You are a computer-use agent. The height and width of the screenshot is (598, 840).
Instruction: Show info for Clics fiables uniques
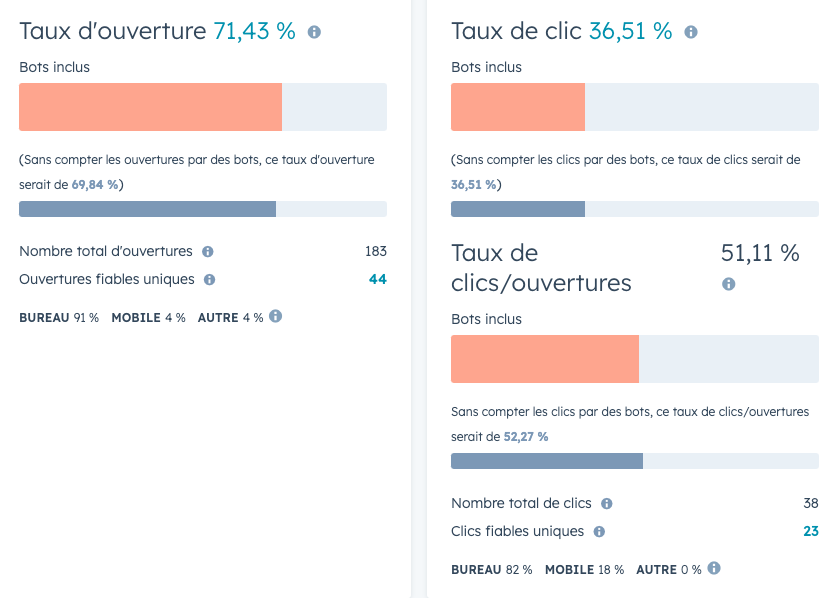(599, 532)
